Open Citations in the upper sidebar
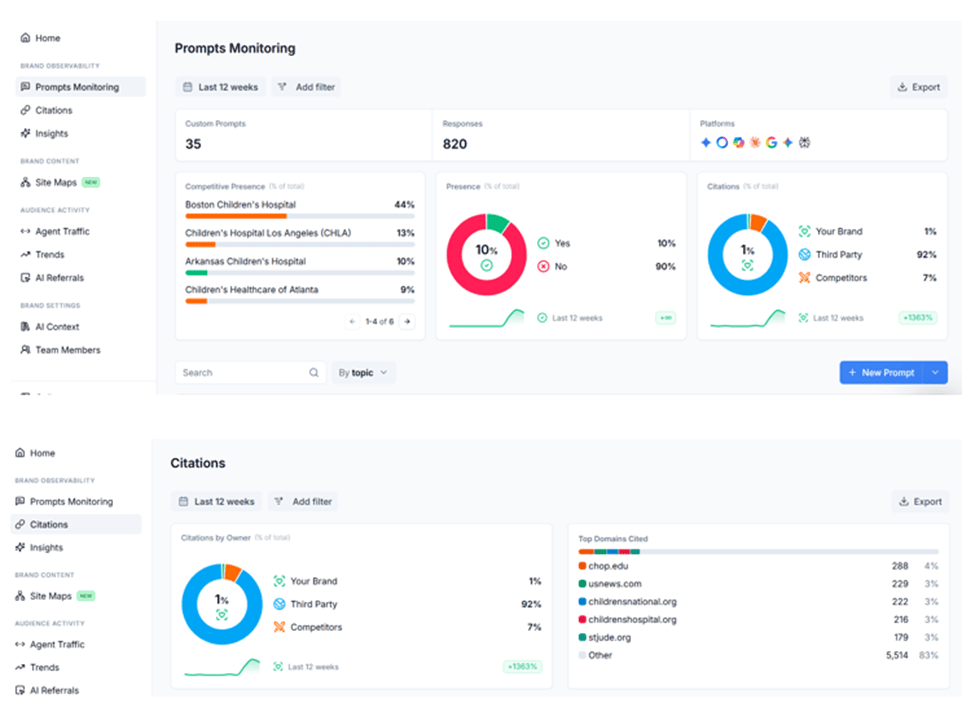The image size is (975, 707). click(x=47, y=110)
